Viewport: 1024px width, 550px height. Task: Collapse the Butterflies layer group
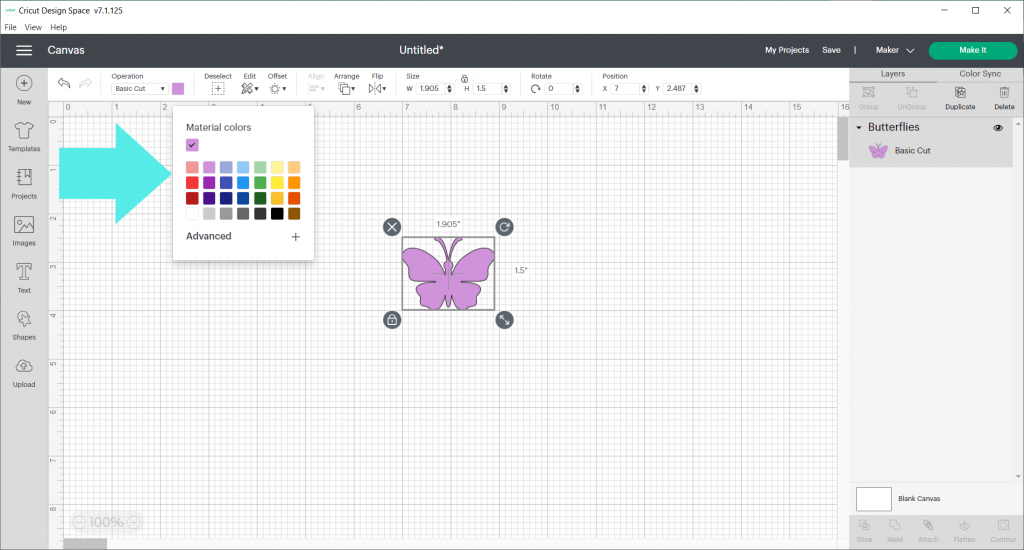click(x=859, y=127)
